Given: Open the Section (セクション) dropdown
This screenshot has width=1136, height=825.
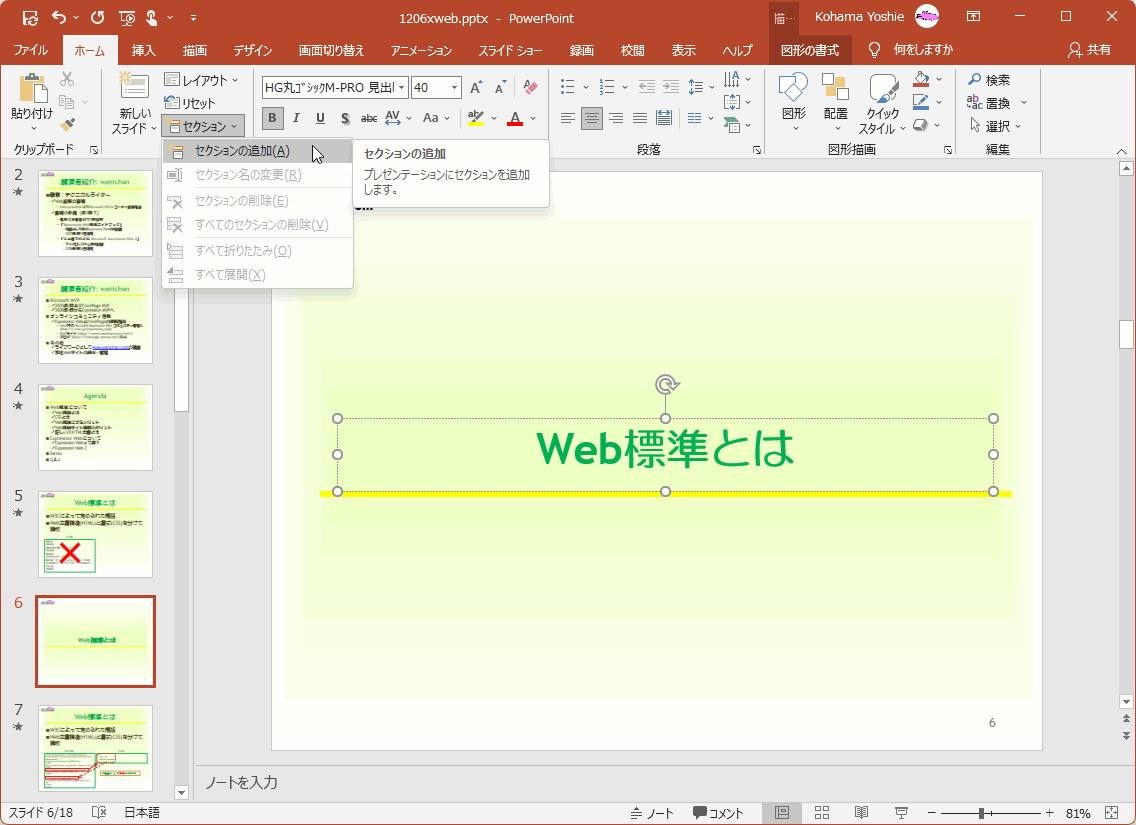Looking at the screenshot, I should pos(203,126).
